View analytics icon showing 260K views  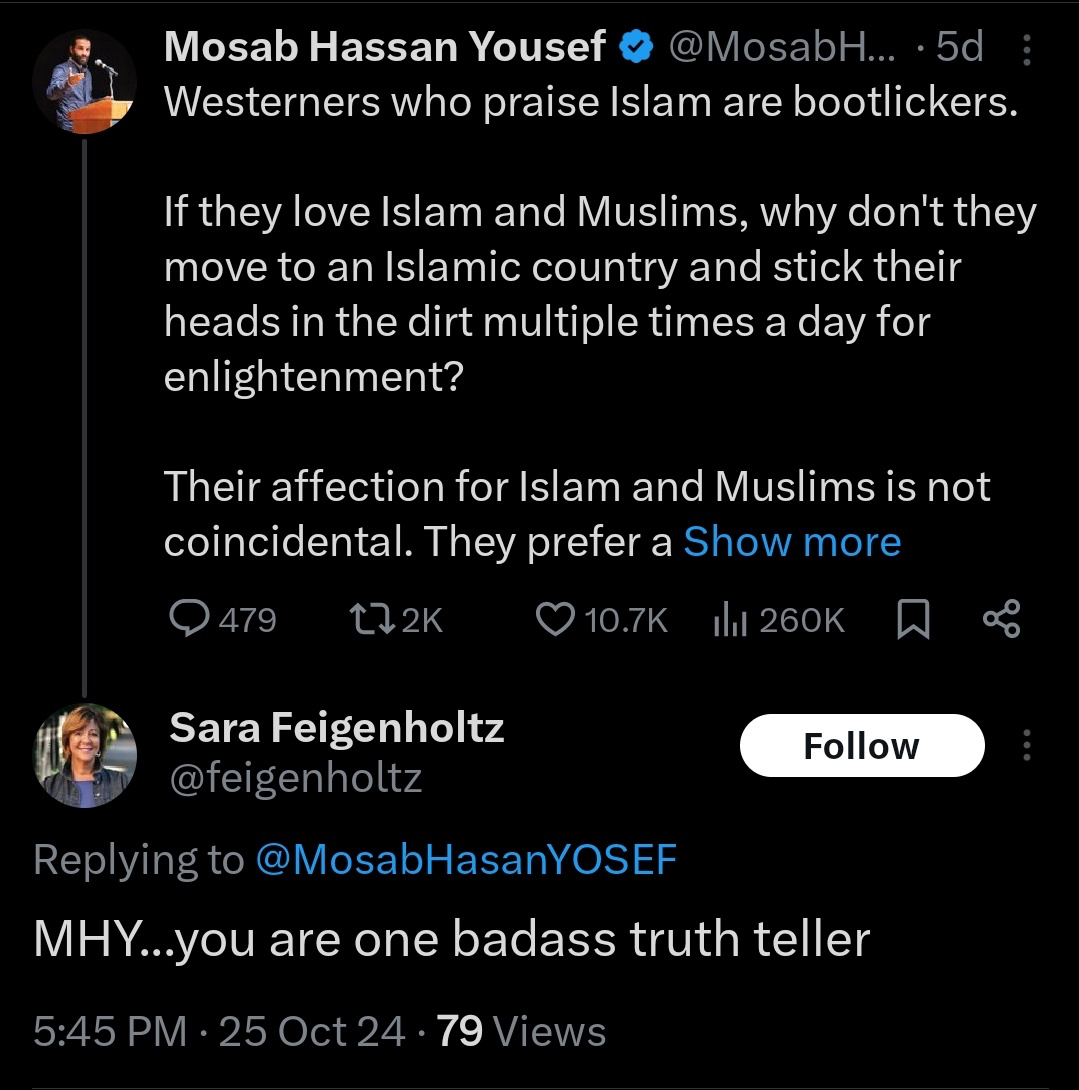click(729, 620)
